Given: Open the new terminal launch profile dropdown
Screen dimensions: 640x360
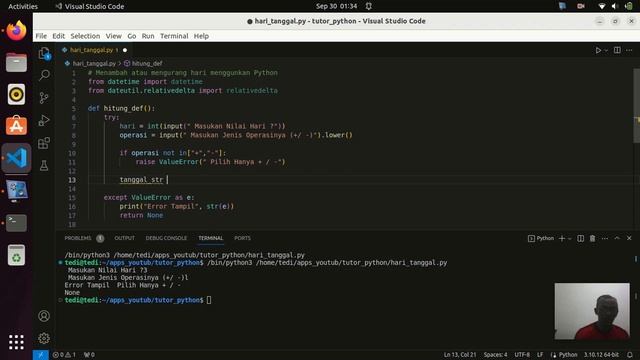Looking at the screenshot, I should click(570, 238).
